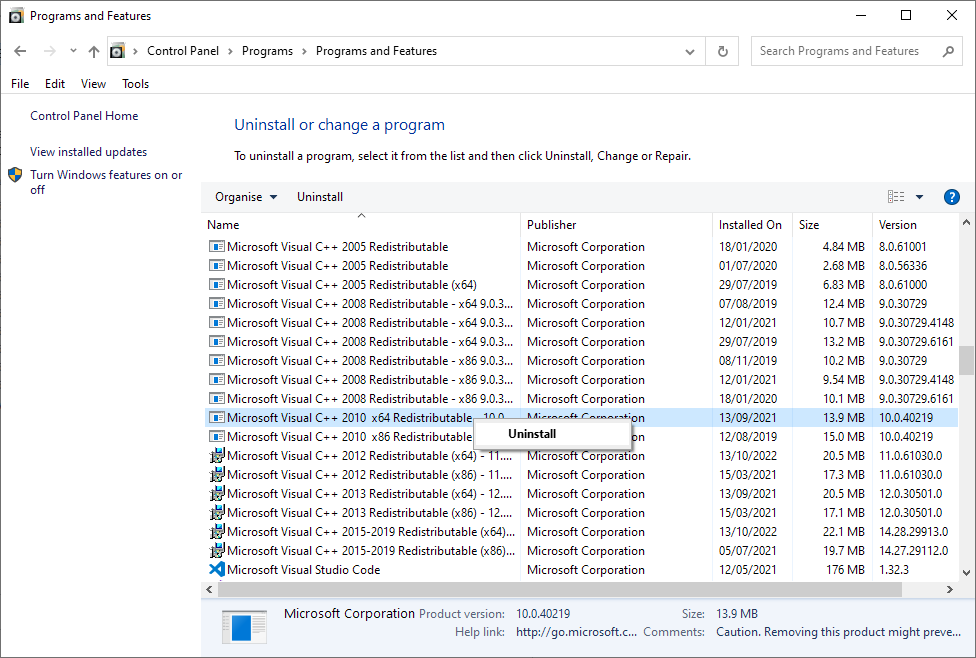Expand the chevron after Programs breadcrumb

click(x=304, y=51)
